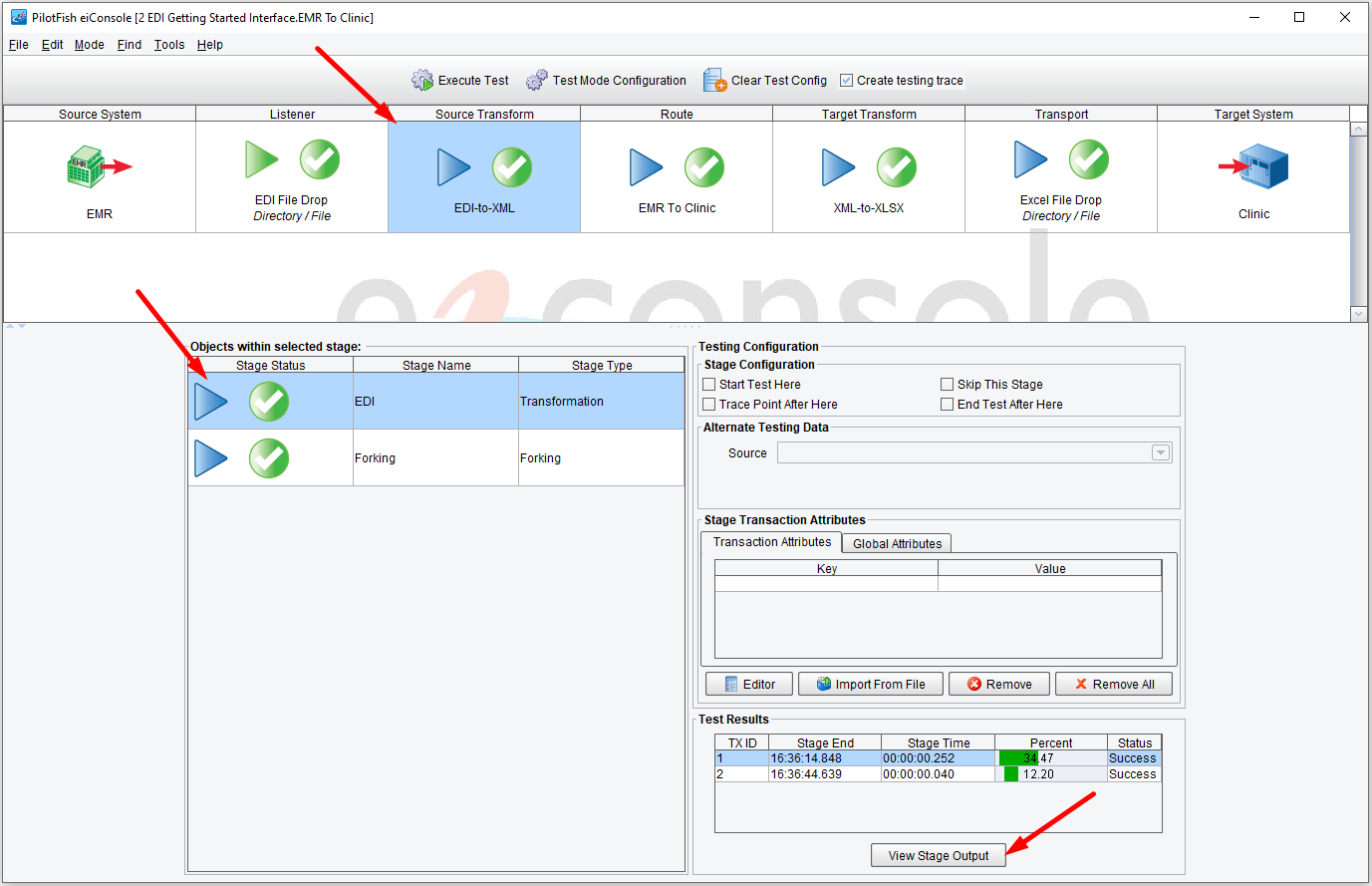Run the XML-to-XLSX play arrow
Screen dimensions: 1372x886
pos(839,167)
